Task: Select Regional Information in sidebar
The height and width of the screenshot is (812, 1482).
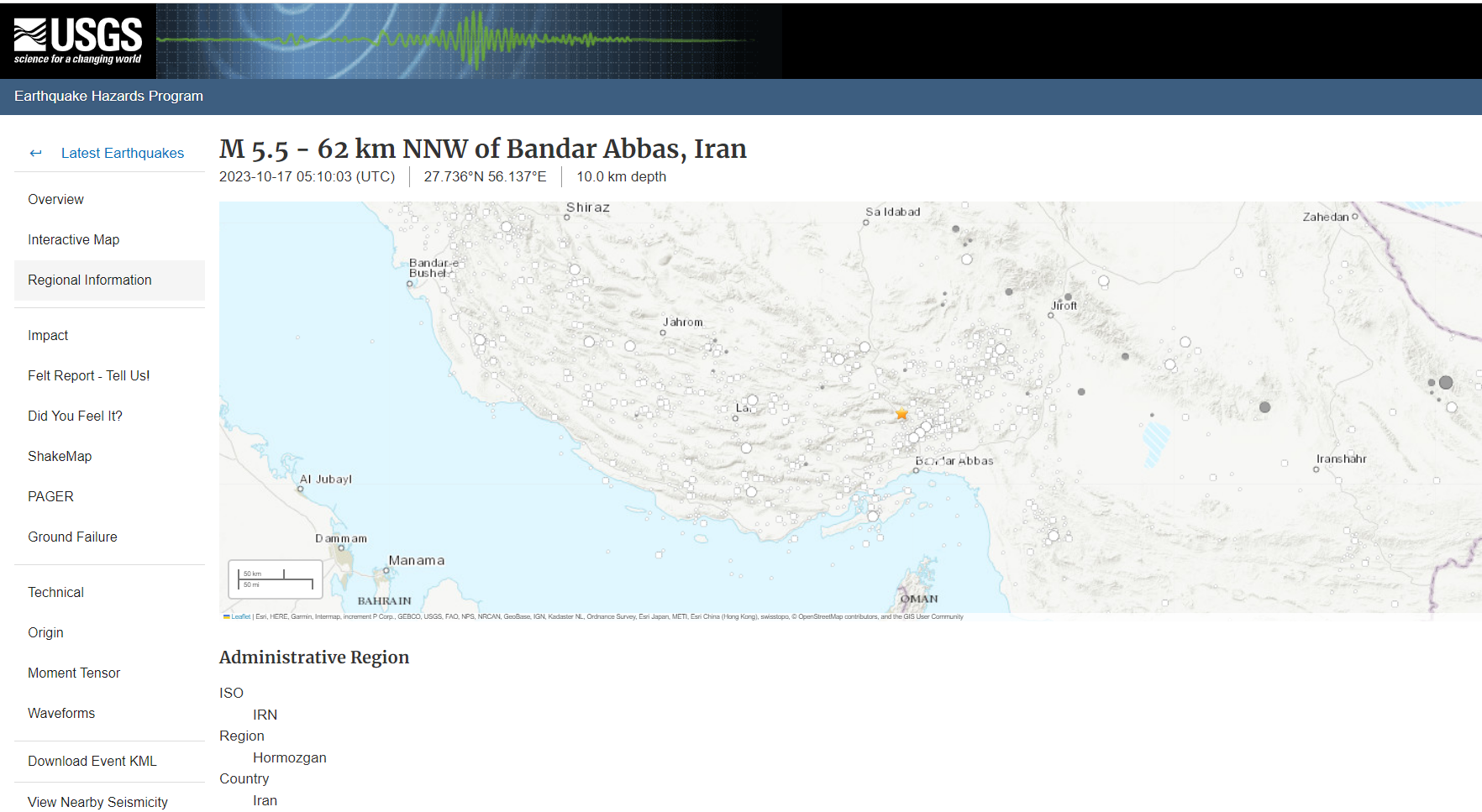Action: click(90, 280)
